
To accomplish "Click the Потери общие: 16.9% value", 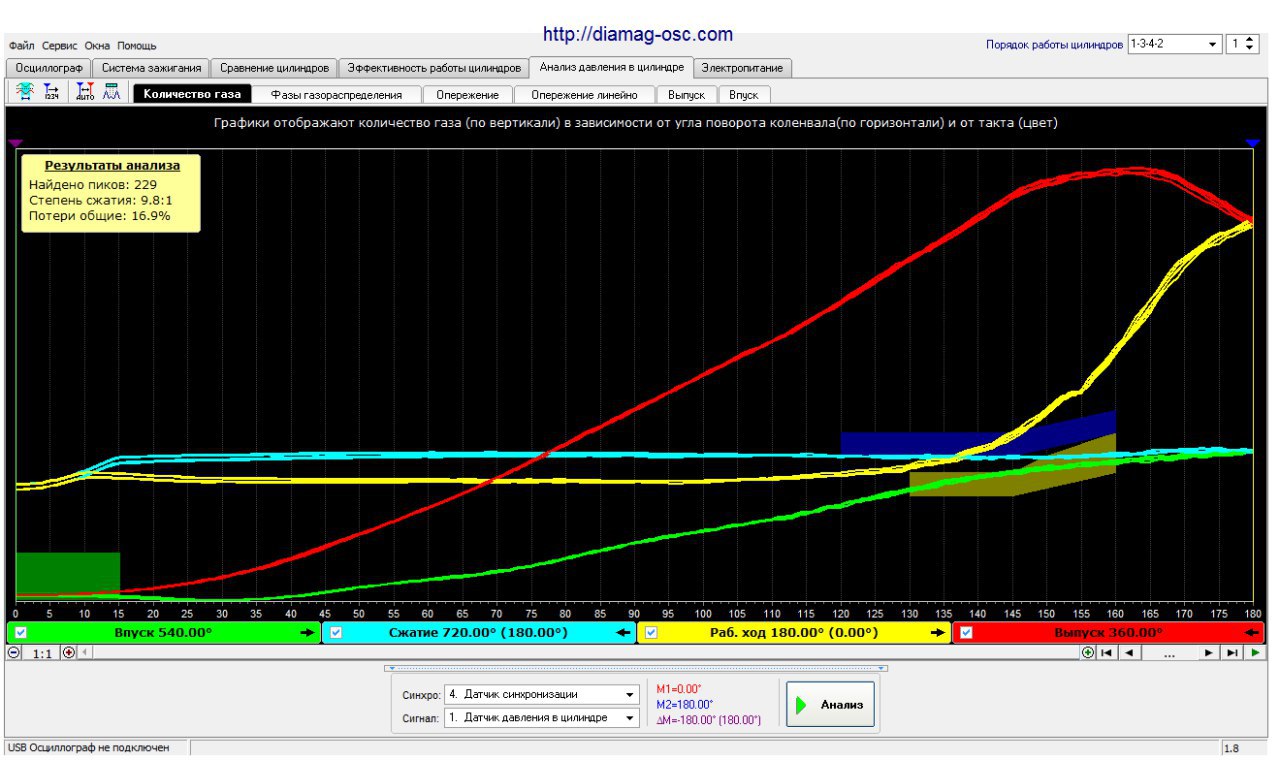I will pyautogui.click(x=99, y=215).
